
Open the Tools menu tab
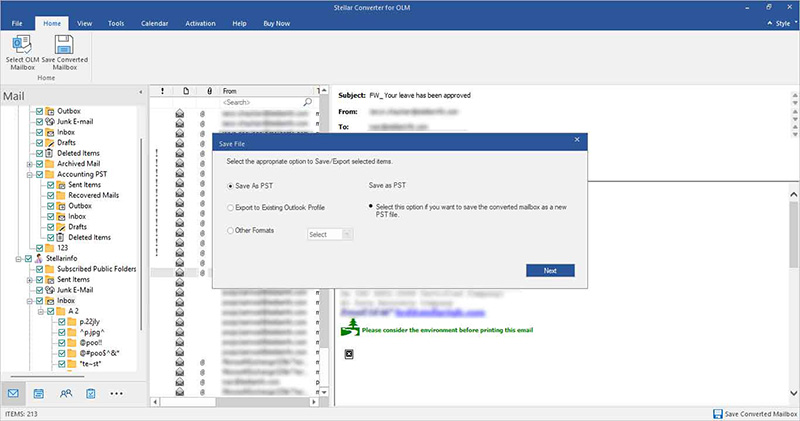116,21
